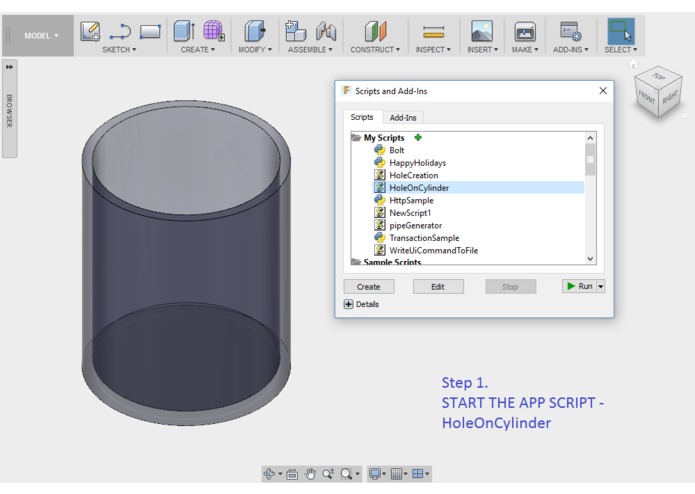Select the WriteUiCommandToFile script
The height and width of the screenshot is (494, 695).
(433, 250)
